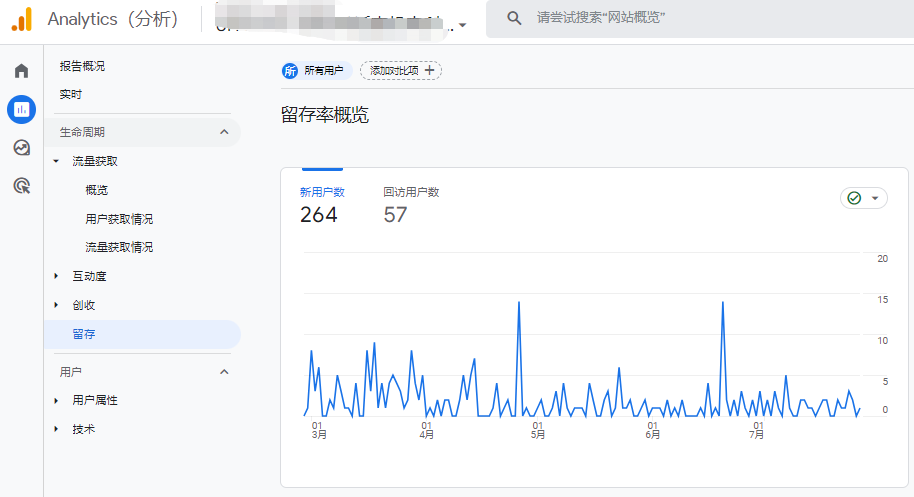Select the 留存 menu item
The width and height of the screenshot is (914, 497).
(x=84, y=334)
